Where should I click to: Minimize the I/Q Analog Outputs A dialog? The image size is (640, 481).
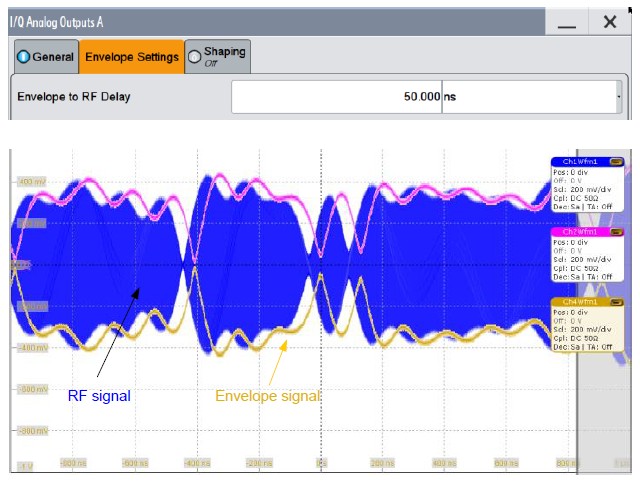pos(567,21)
